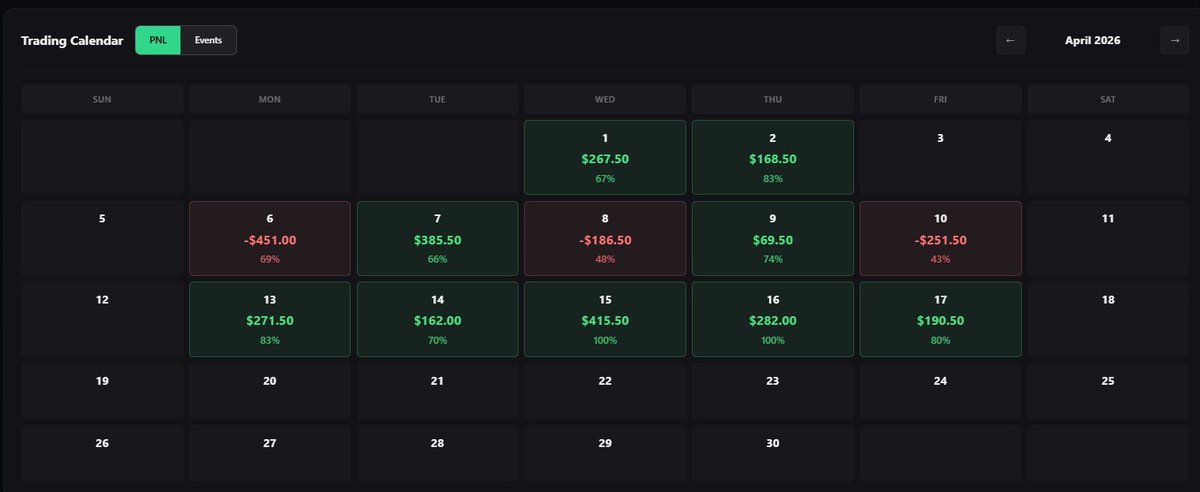Select April 2 cell showing $168.50

pyautogui.click(x=772, y=157)
